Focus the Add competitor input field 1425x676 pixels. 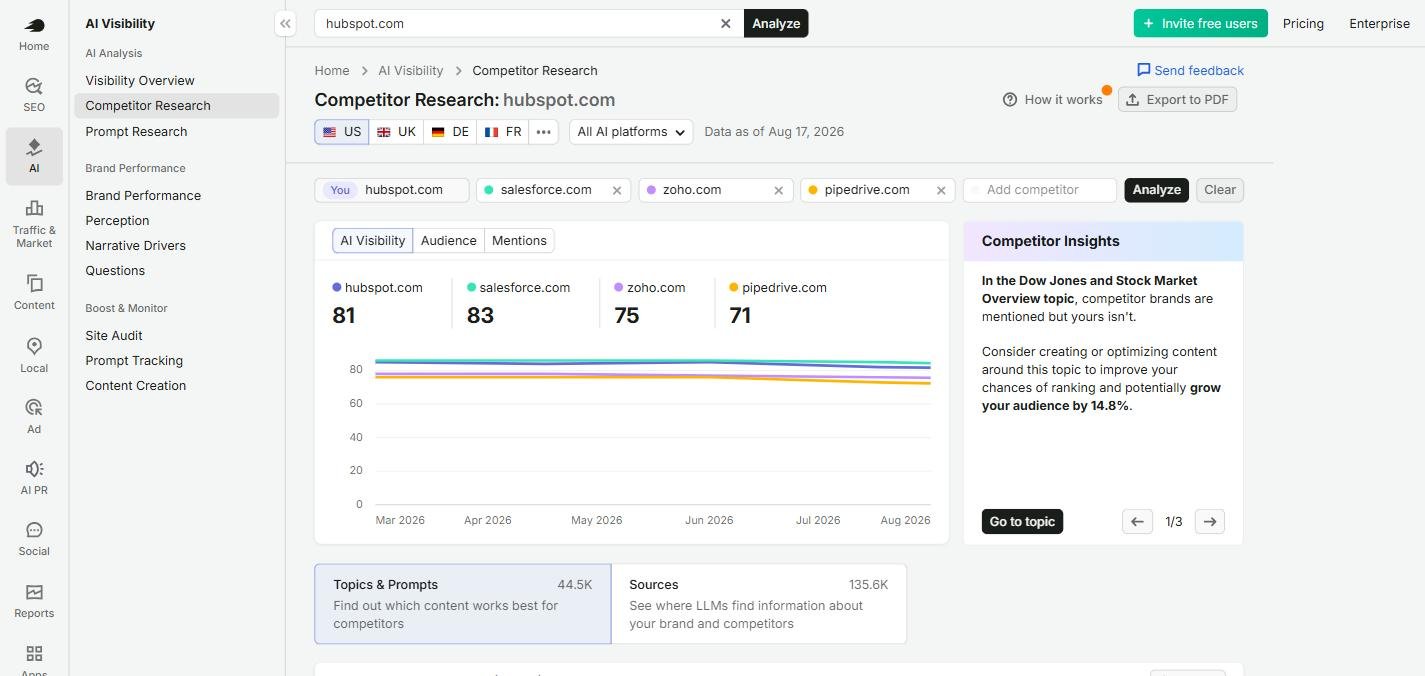(1040, 190)
